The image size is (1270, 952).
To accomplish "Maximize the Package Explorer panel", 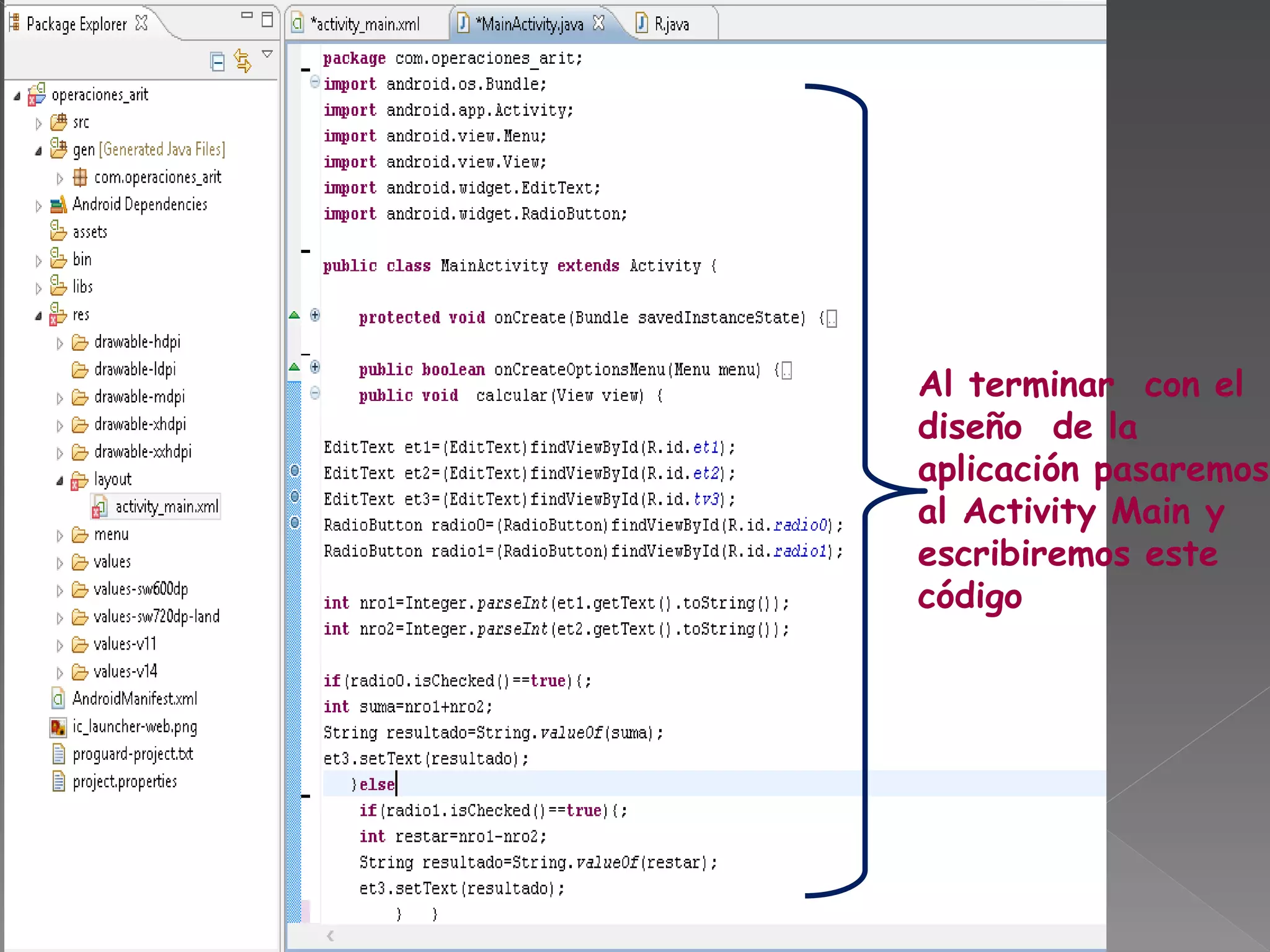I will click(267, 20).
